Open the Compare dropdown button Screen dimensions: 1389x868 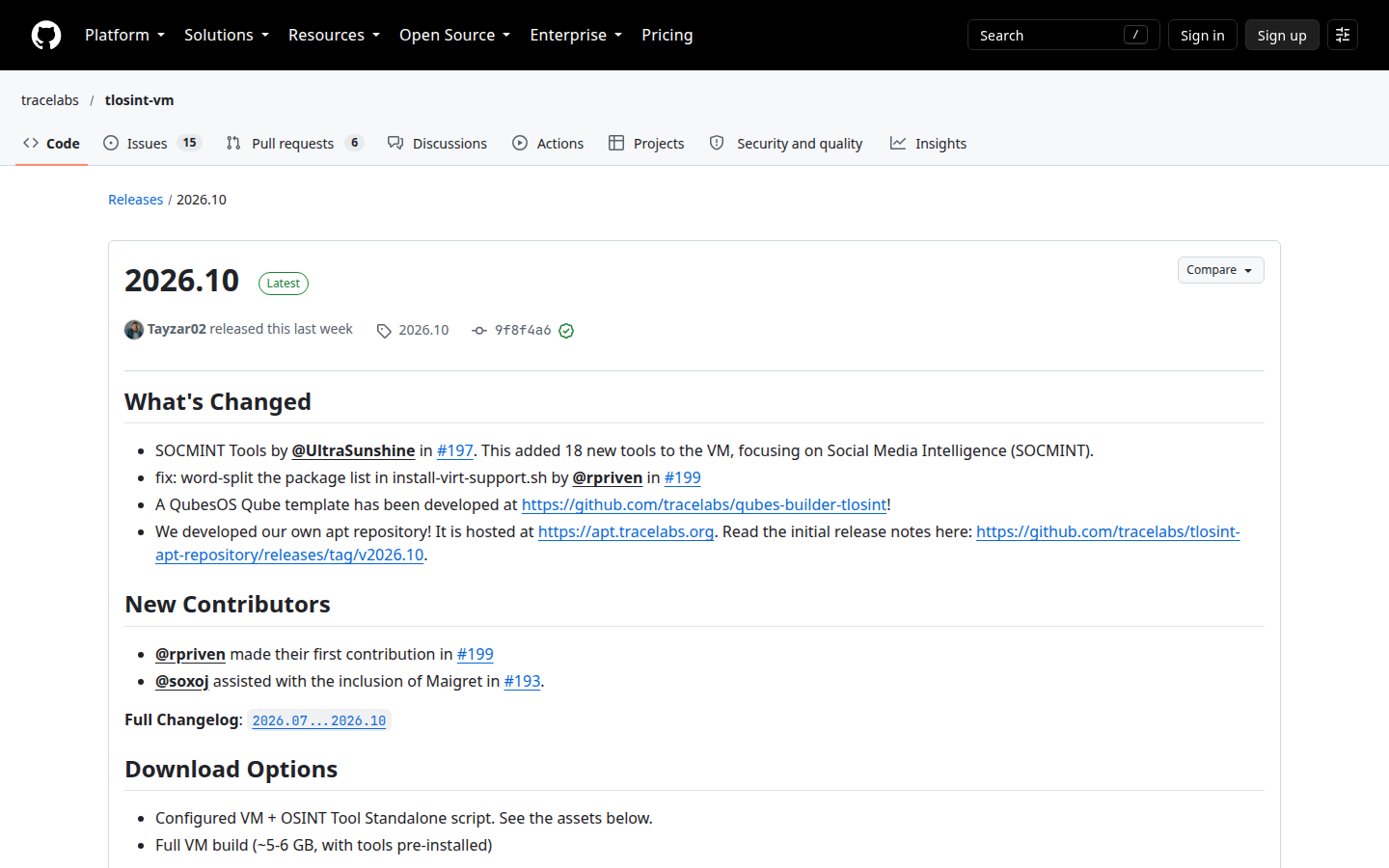pyautogui.click(x=1220, y=270)
